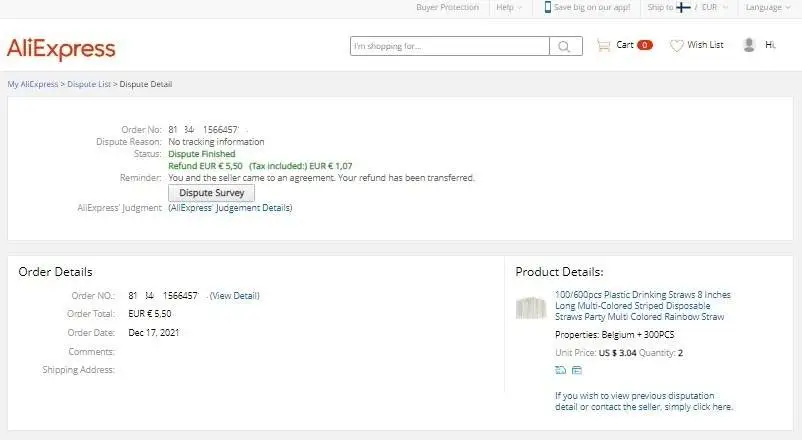Click the user profile avatar icon
Image resolution: width=802 pixels, height=440 pixels.
749,45
